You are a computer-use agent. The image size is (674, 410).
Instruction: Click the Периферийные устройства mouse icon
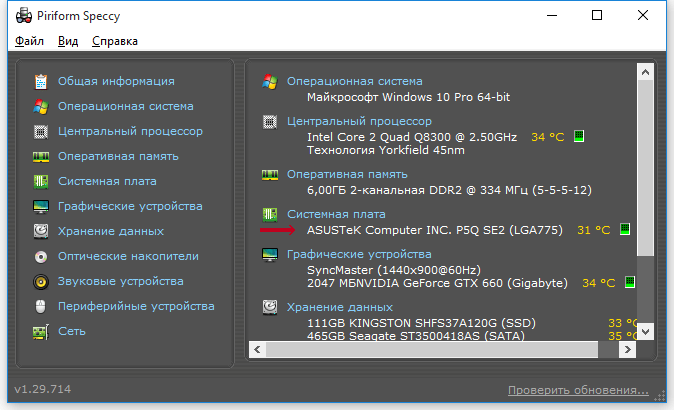pyautogui.click(x=41, y=306)
